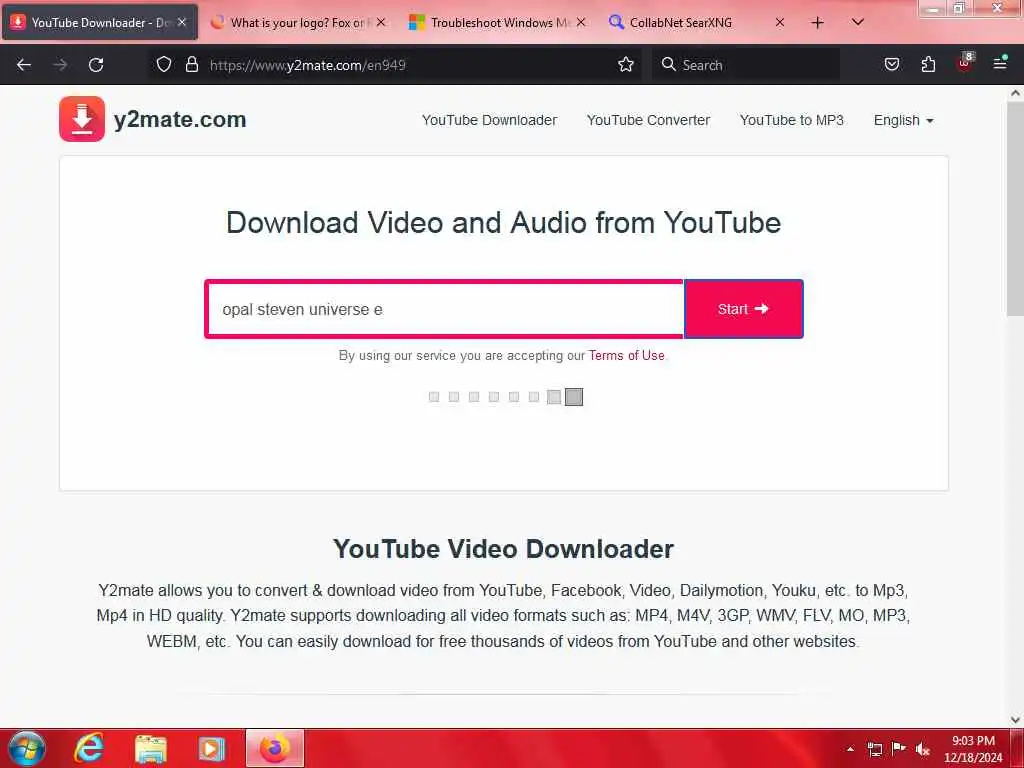Click the y2mate.com site title

pos(180,120)
